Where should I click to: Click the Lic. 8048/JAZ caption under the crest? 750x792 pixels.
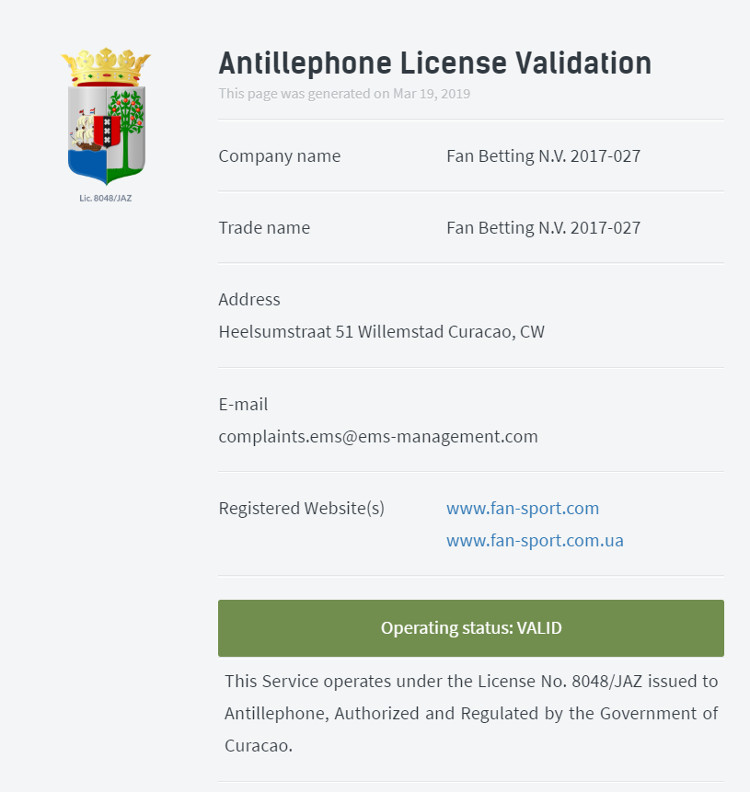[x=106, y=198]
